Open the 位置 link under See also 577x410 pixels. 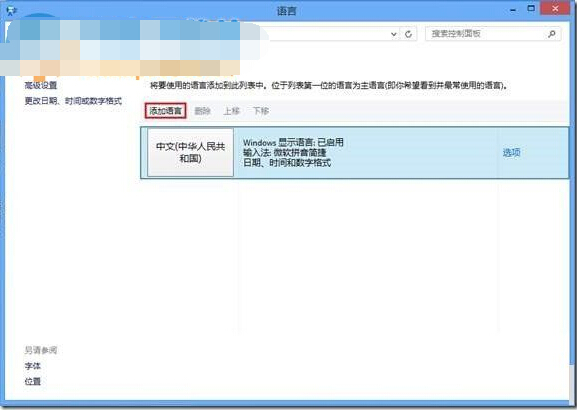pyautogui.click(x=32, y=381)
